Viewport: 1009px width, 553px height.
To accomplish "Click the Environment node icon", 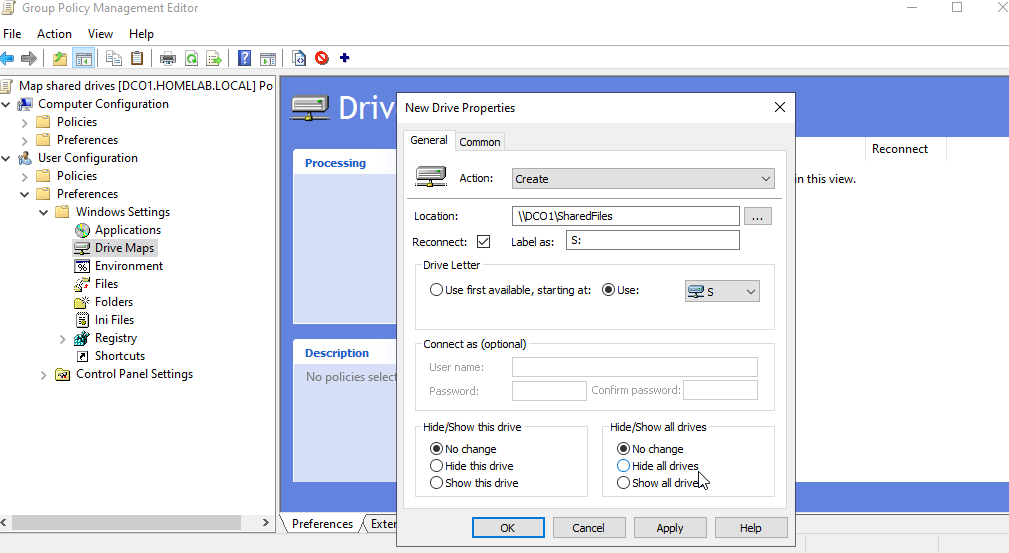I will pos(82,266).
